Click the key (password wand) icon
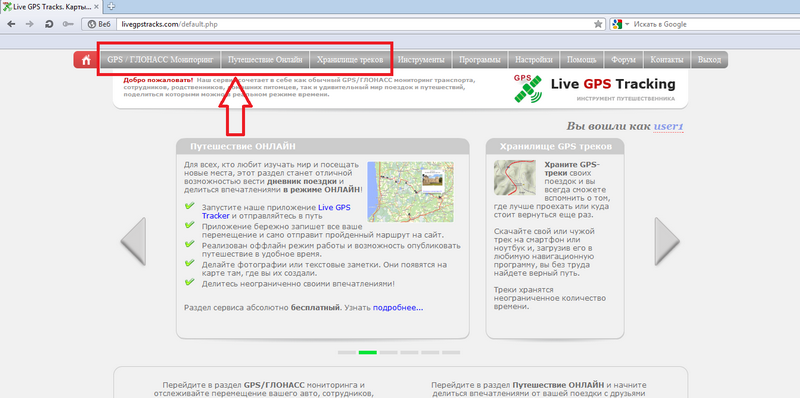 68,24
